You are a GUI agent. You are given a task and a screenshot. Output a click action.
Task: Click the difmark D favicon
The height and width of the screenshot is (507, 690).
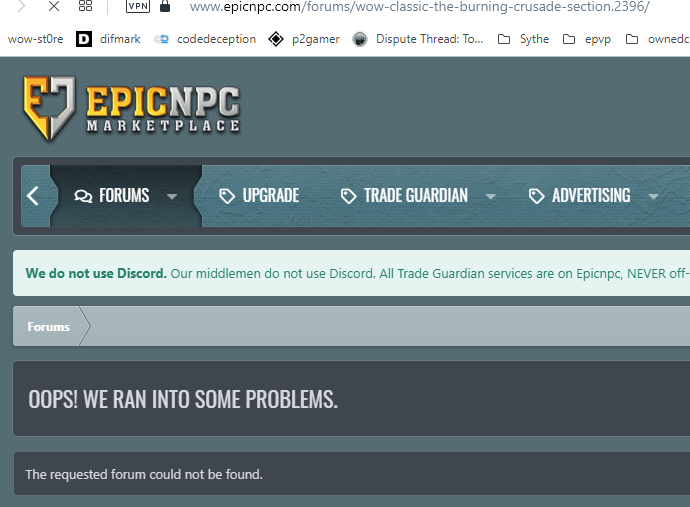point(84,39)
